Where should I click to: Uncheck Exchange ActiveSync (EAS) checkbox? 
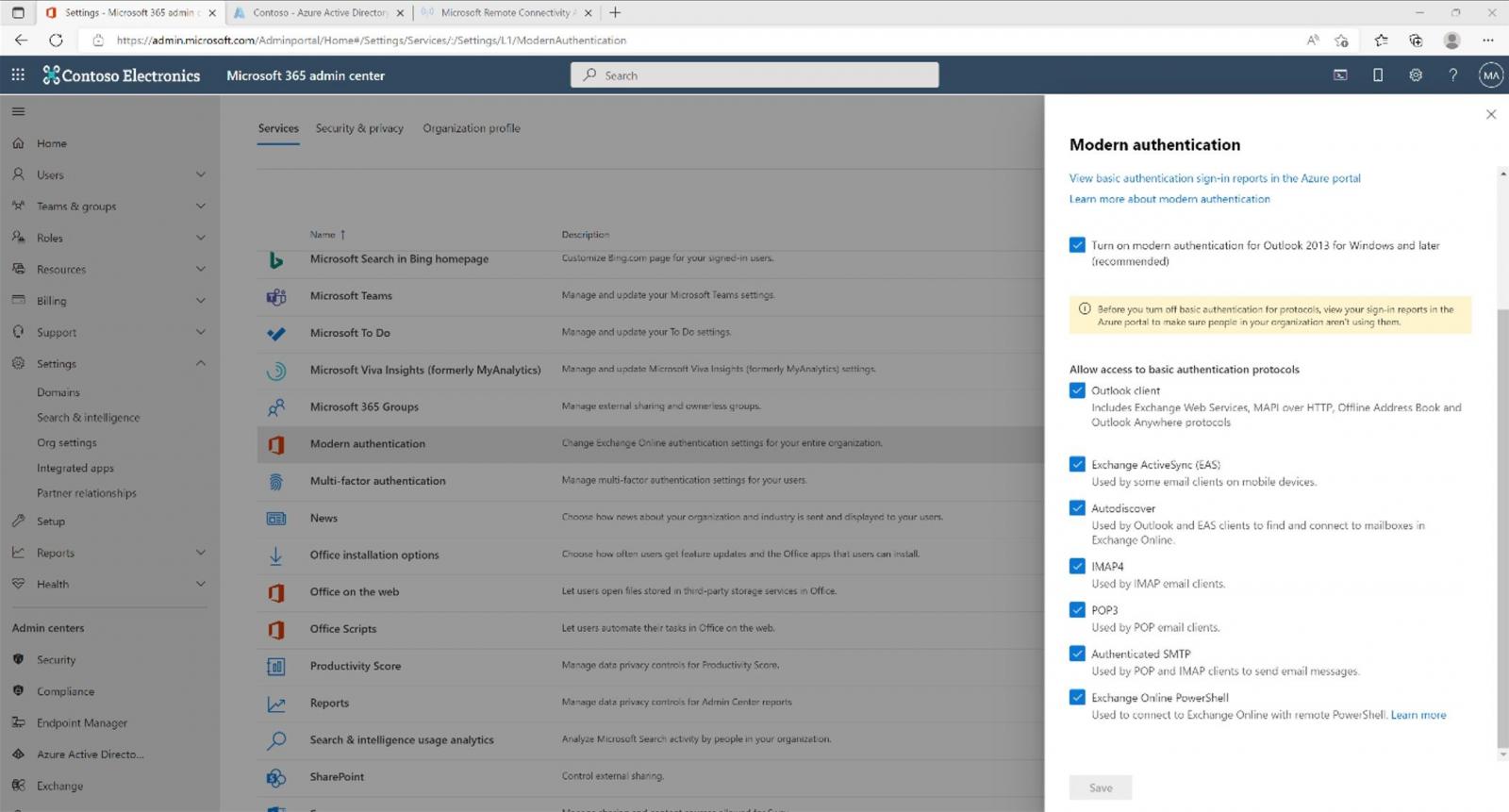(1077, 464)
